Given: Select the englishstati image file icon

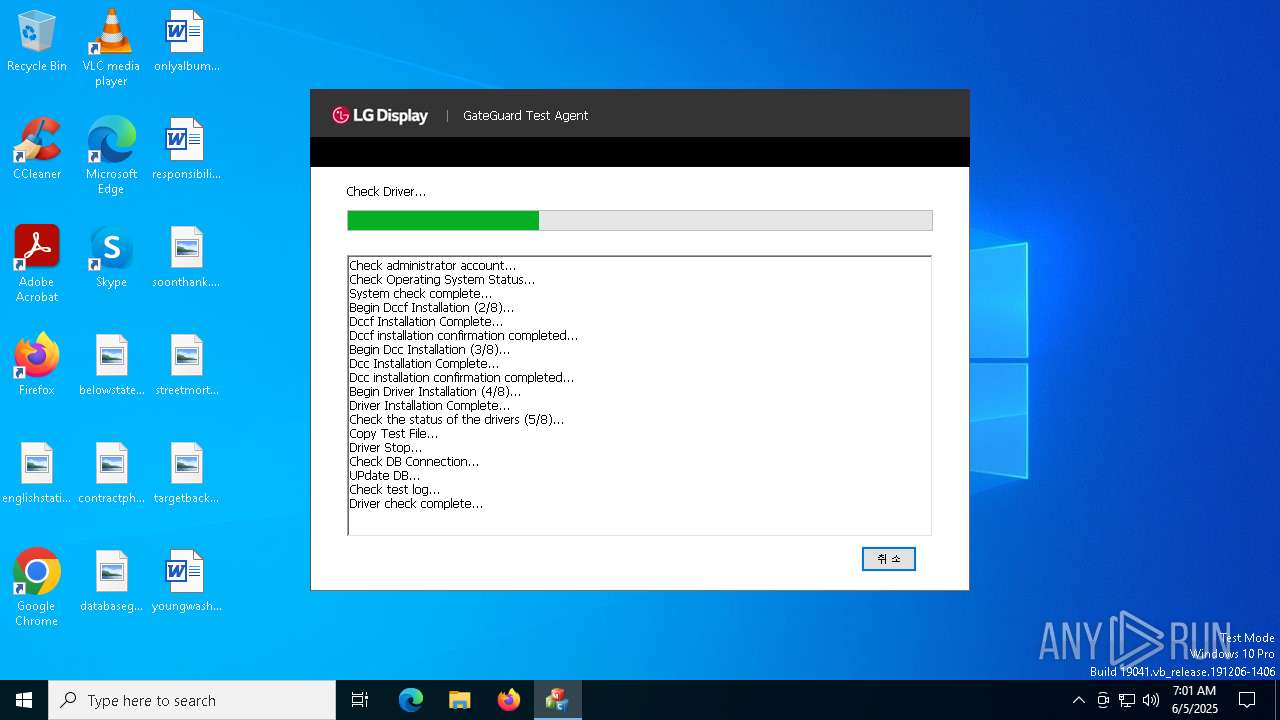Looking at the screenshot, I should click(x=37, y=474).
